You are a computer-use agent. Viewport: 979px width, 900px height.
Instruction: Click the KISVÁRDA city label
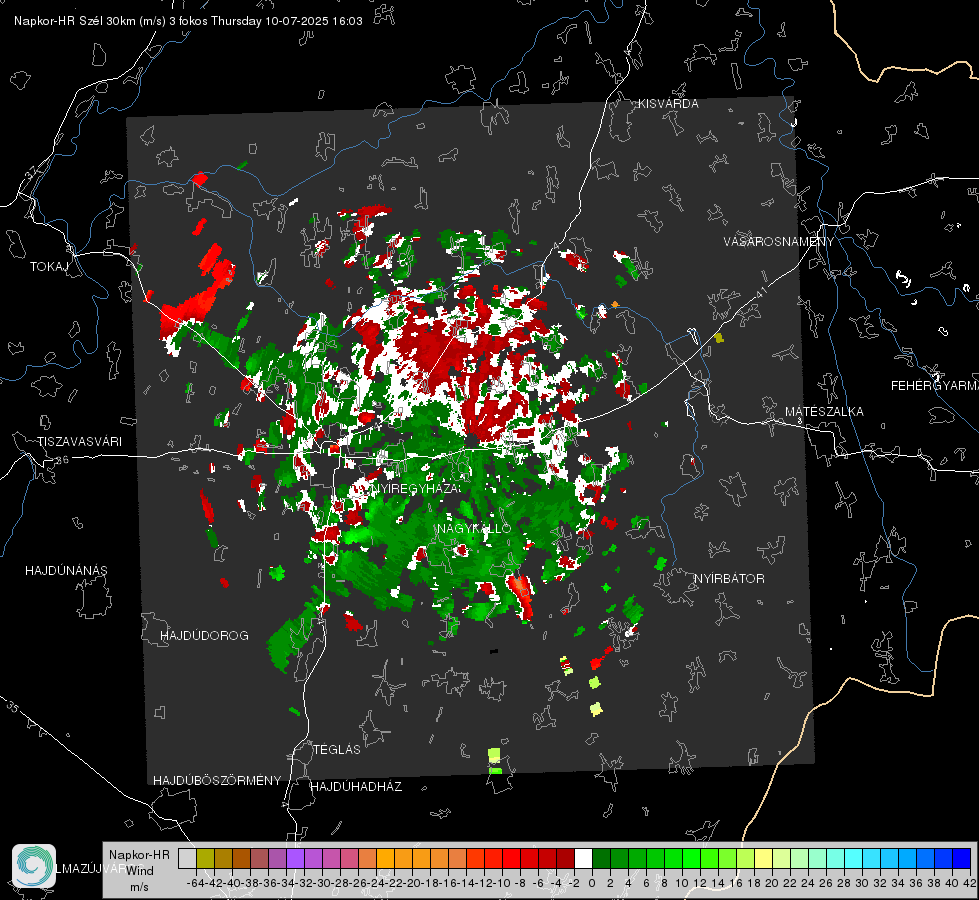667,104
